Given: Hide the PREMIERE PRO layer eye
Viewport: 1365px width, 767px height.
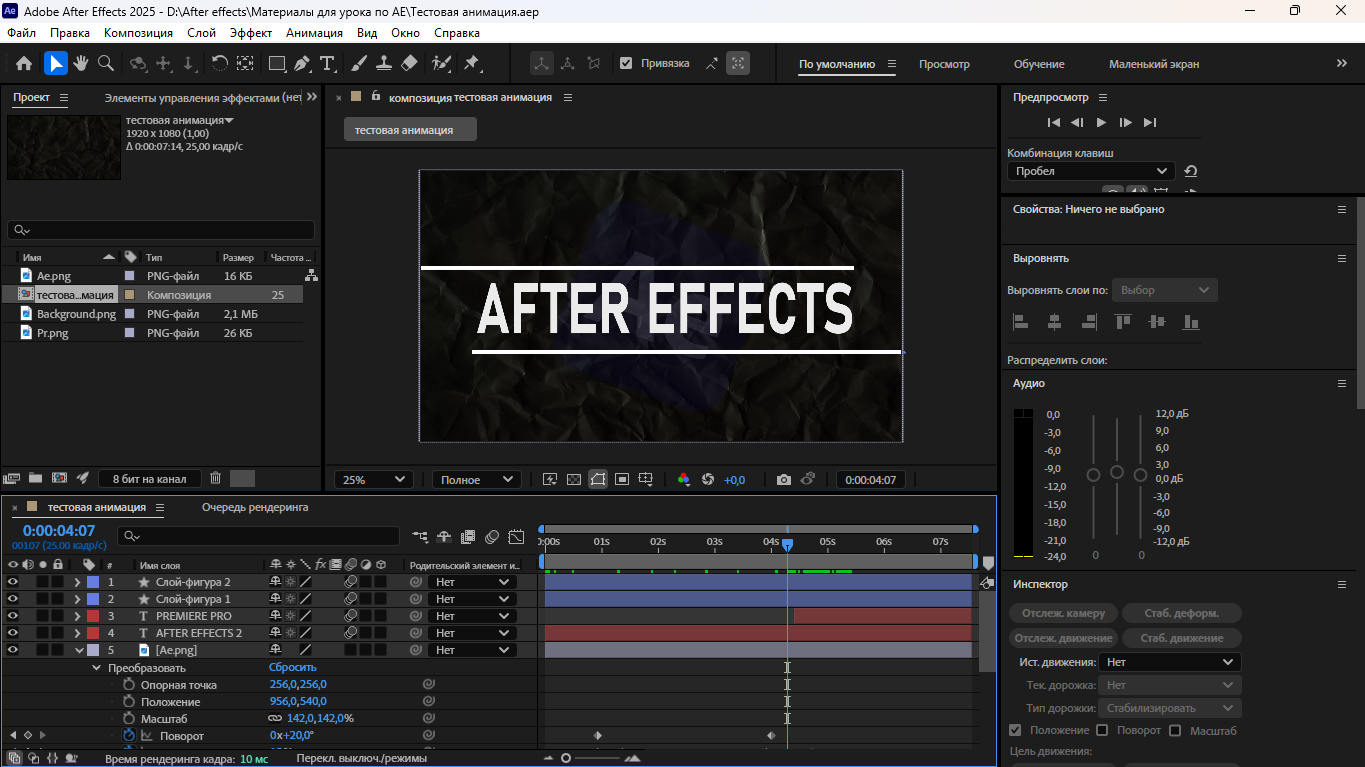Looking at the screenshot, I should pos(13,616).
